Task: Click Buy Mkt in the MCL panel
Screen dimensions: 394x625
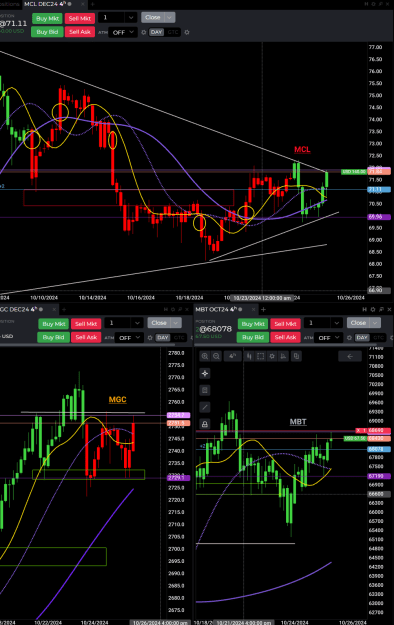Action: tap(47, 18)
